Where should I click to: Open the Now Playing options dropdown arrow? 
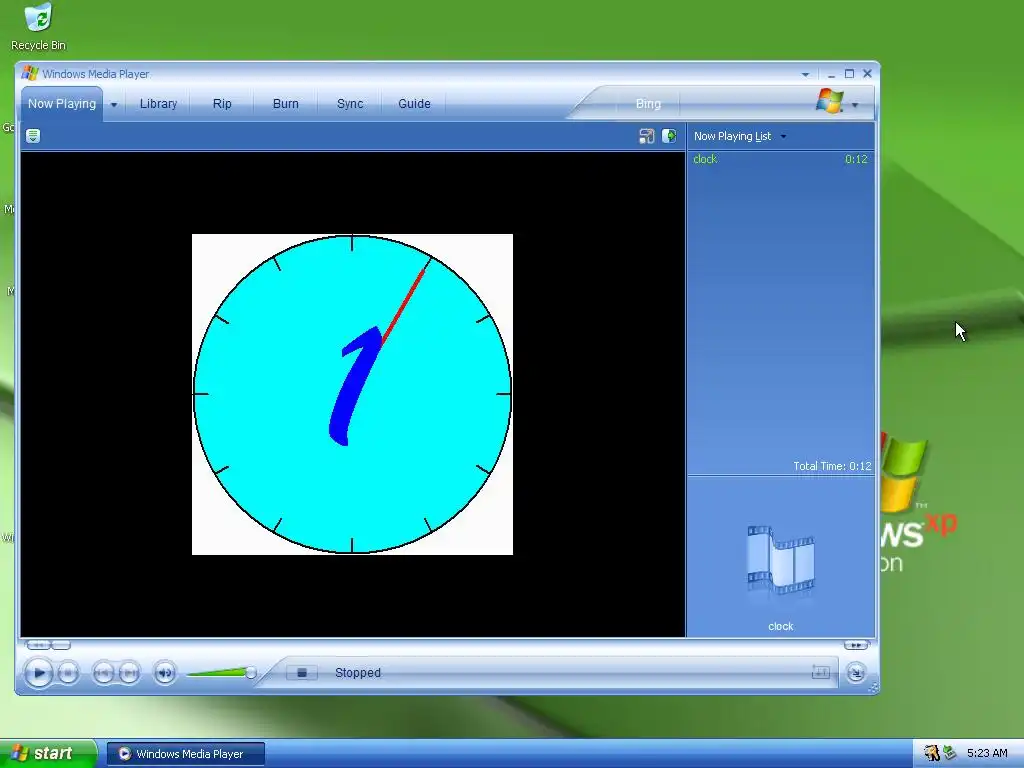114,104
